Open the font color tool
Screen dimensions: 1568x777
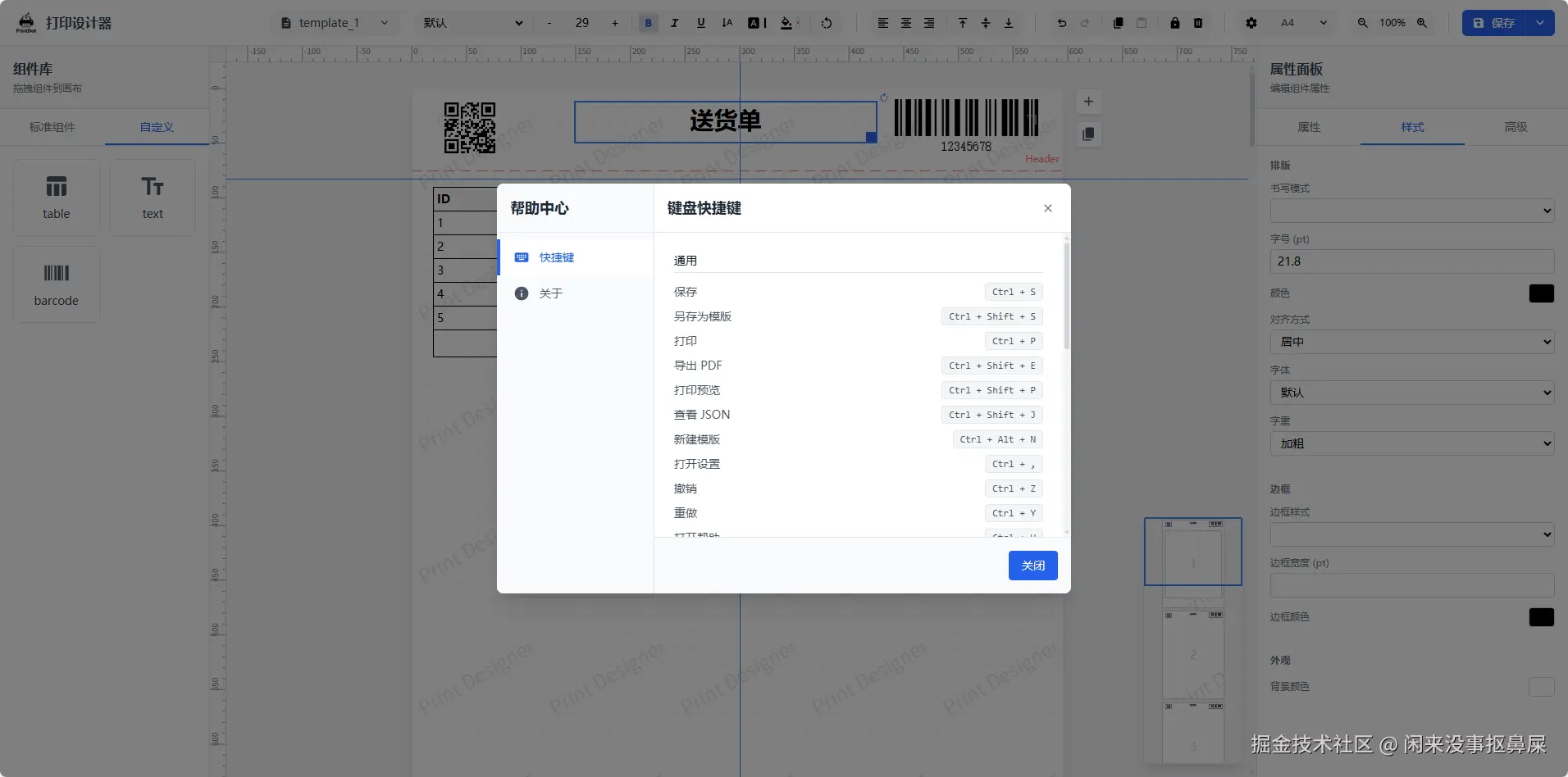[757, 23]
